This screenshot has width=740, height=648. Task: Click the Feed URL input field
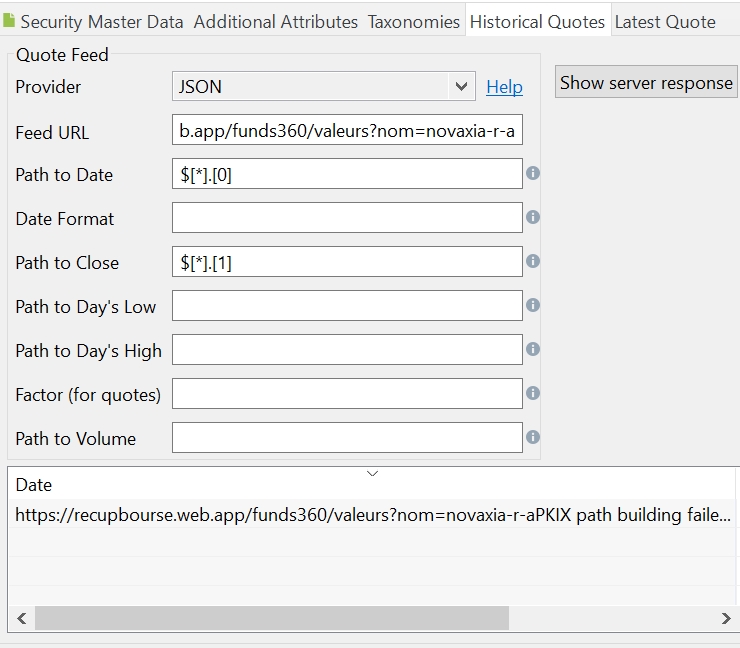(347, 131)
